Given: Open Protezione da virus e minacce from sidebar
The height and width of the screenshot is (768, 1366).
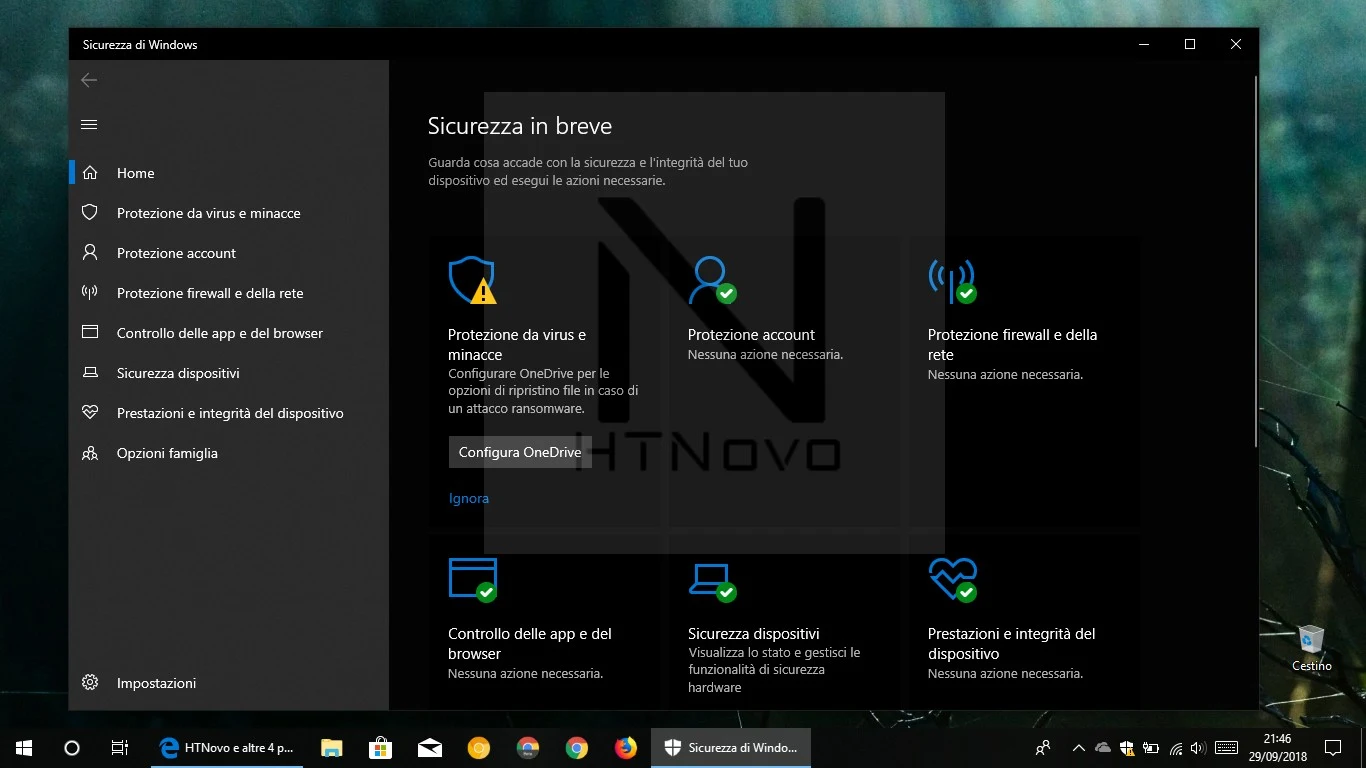Looking at the screenshot, I should [x=229, y=213].
